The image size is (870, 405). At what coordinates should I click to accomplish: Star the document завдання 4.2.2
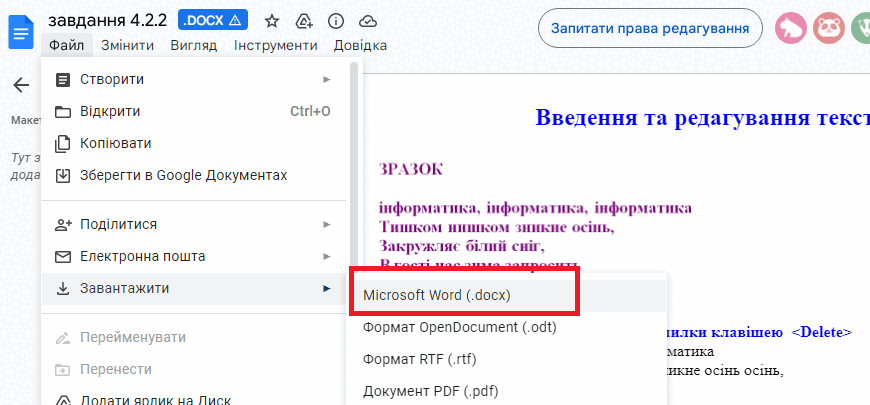tap(271, 21)
